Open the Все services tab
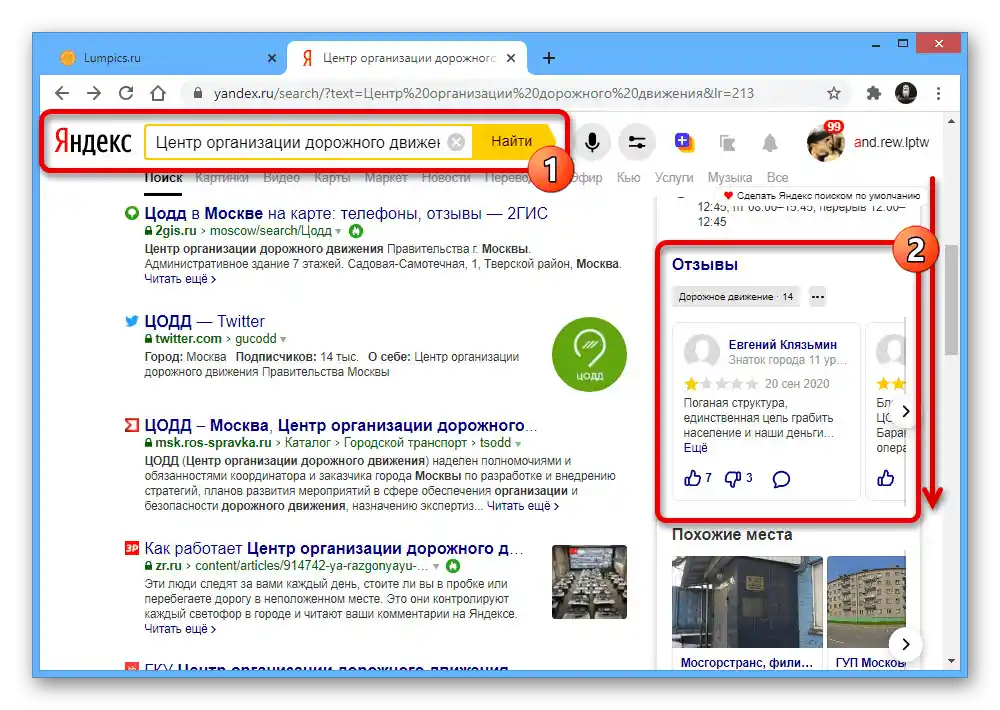1000x710 pixels. 777,178
